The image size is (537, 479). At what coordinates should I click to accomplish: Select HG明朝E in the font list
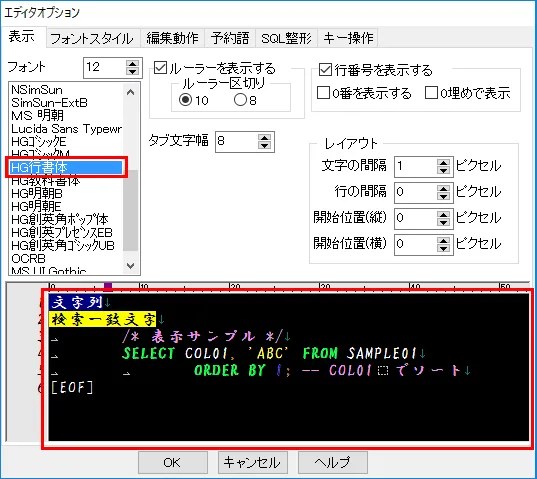pyautogui.click(x=66, y=207)
